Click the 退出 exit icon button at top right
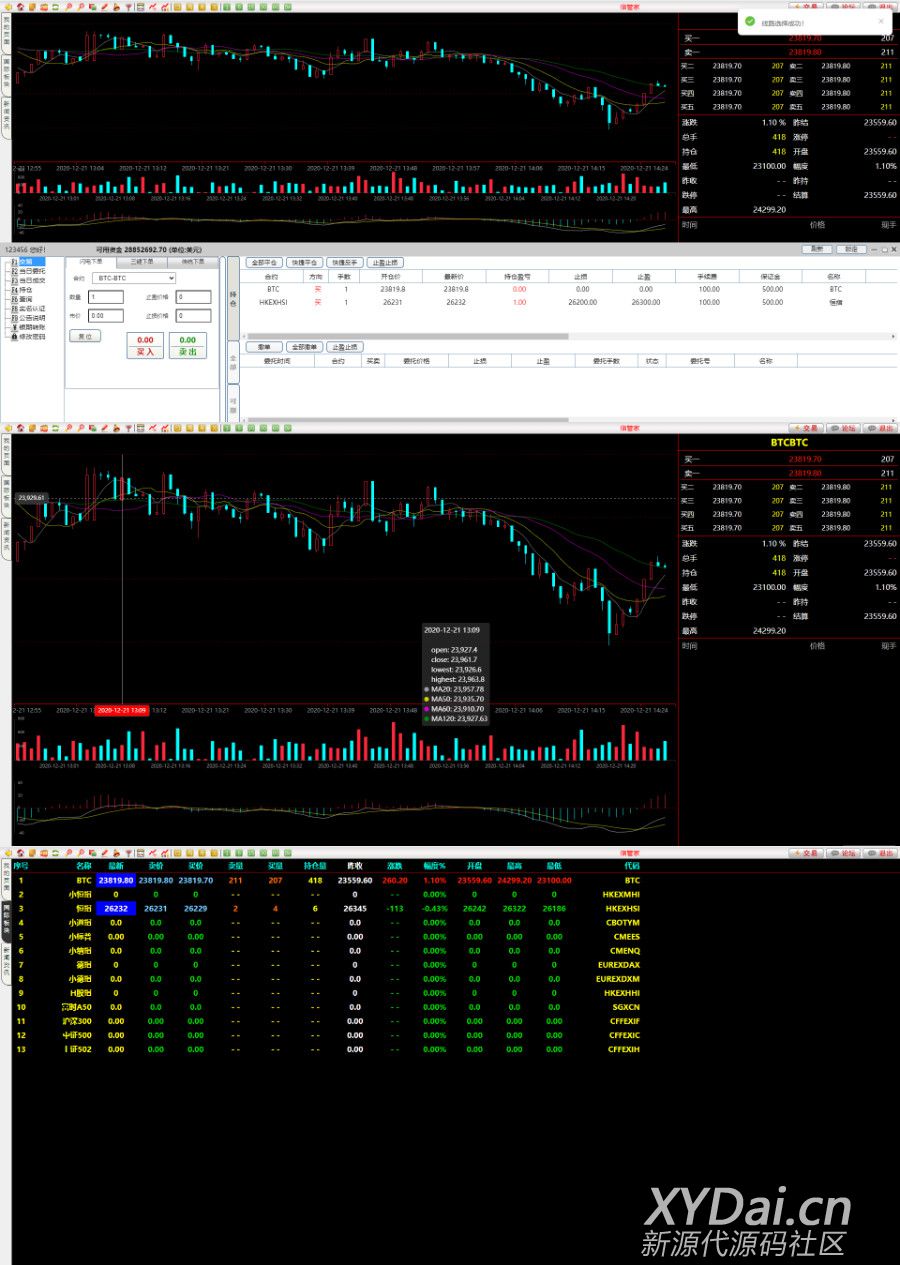Viewport: 900px width, 1265px height. (x=880, y=7)
